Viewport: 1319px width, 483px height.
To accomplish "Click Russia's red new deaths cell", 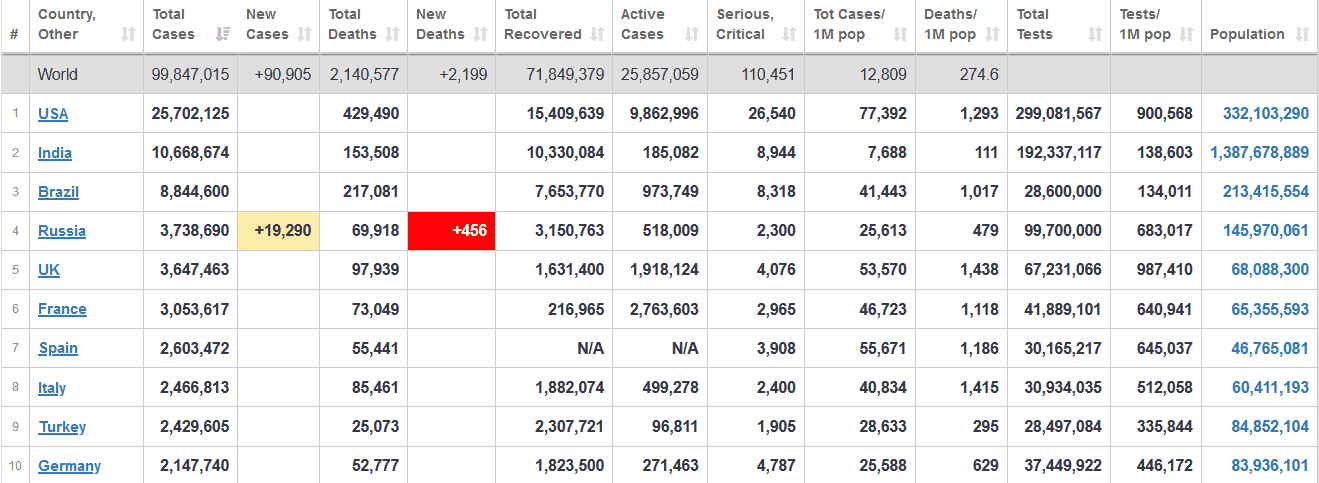I will pyautogui.click(x=451, y=231).
